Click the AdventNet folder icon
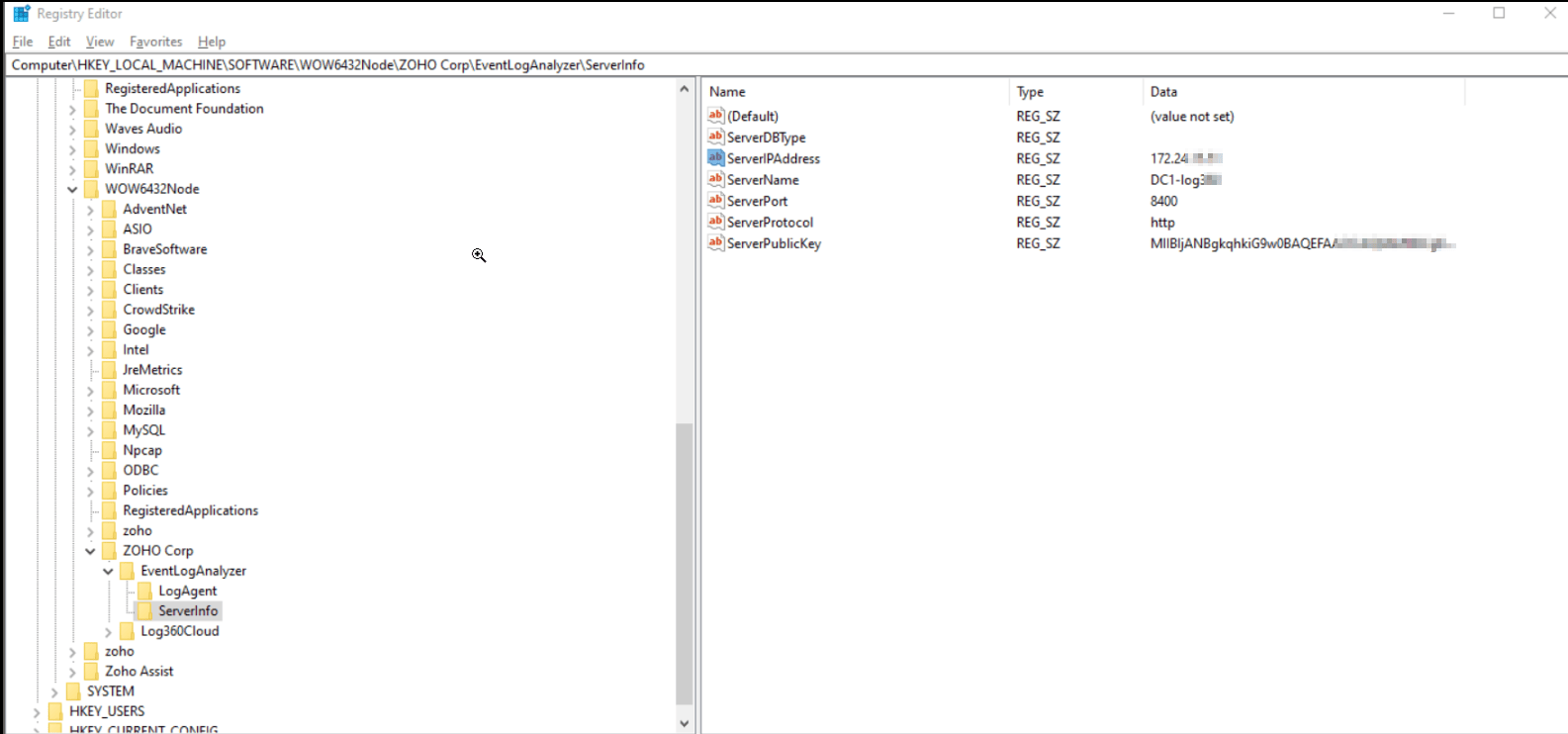Image resolution: width=1568 pixels, height=734 pixels. click(110, 209)
